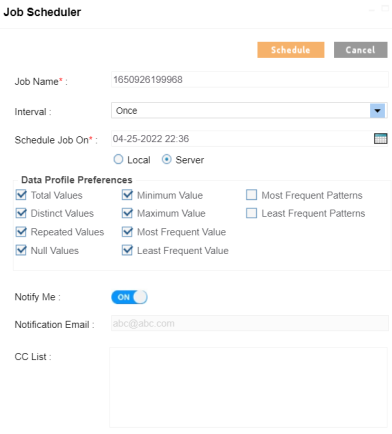This screenshot has height=434, width=392.
Task: Toggle the Maximum Value checkbox
Action: coord(127,213)
